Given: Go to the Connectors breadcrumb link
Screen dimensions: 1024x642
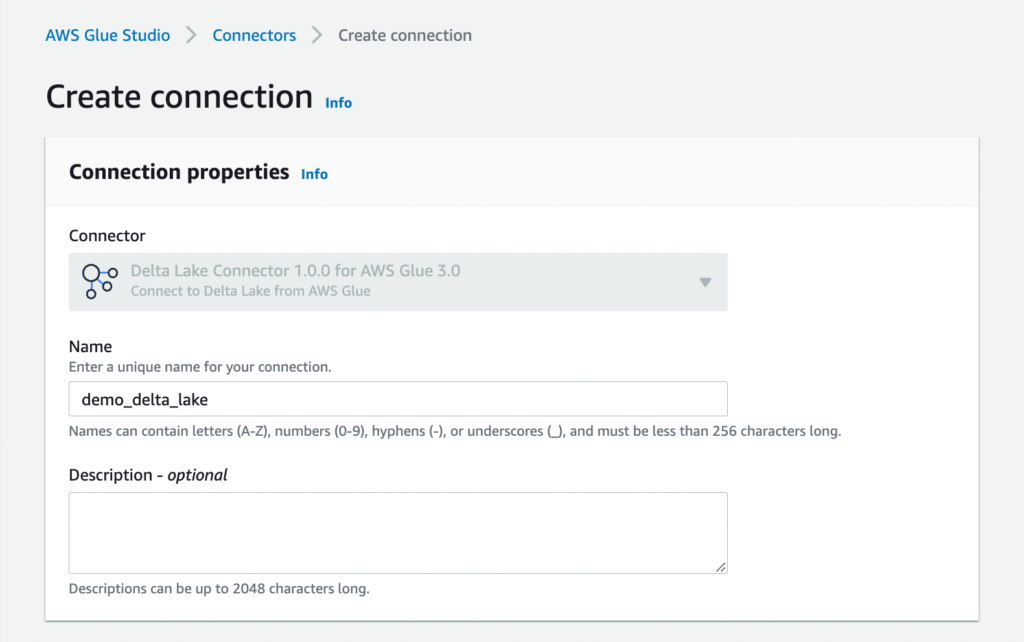Looking at the screenshot, I should point(254,35).
